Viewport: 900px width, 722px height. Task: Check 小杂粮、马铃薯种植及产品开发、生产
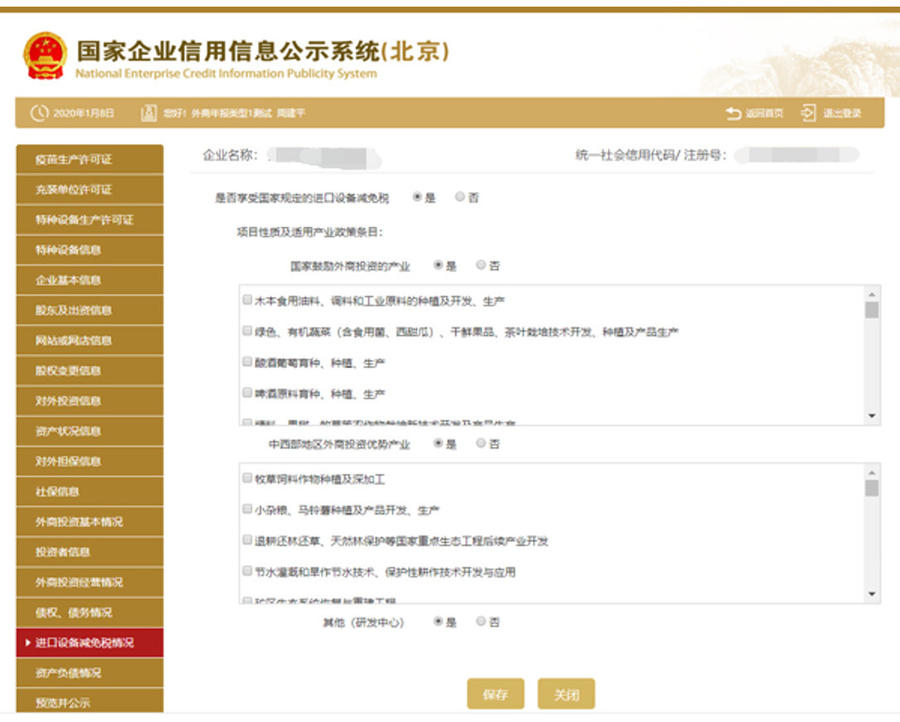[247, 508]
